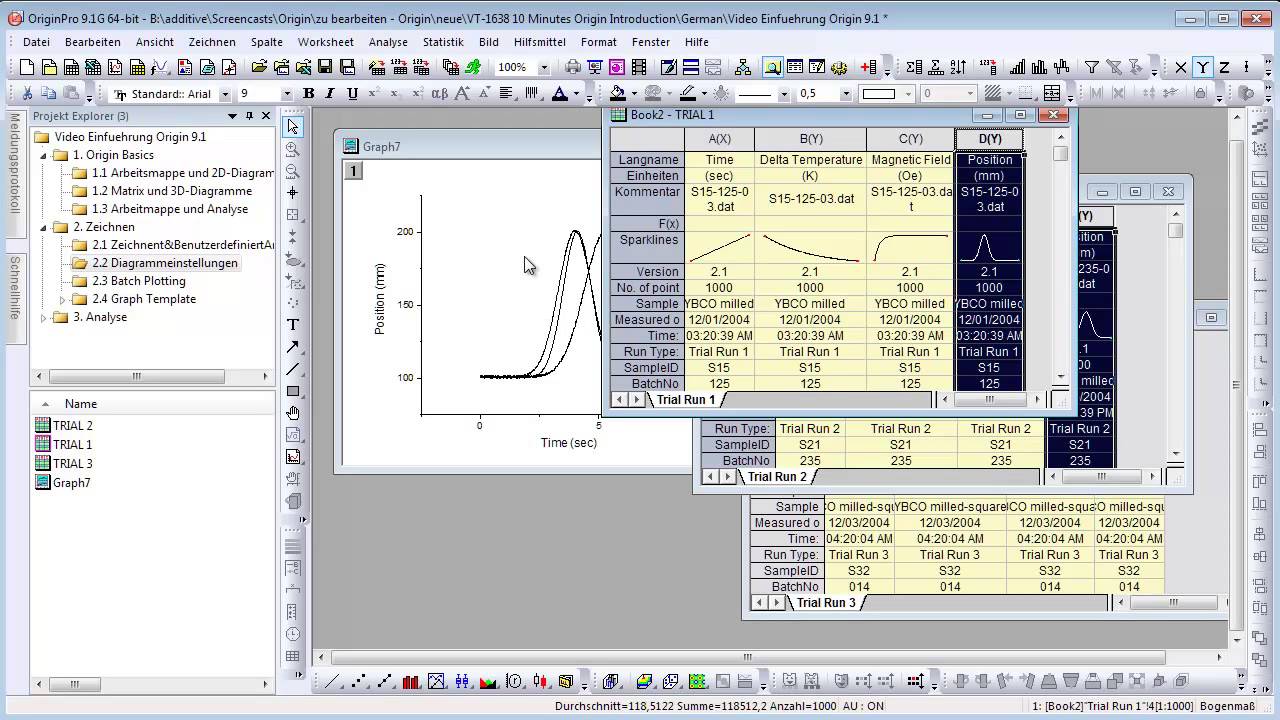
Task: Open the font color picker dropdown
Action: point(577,94)
